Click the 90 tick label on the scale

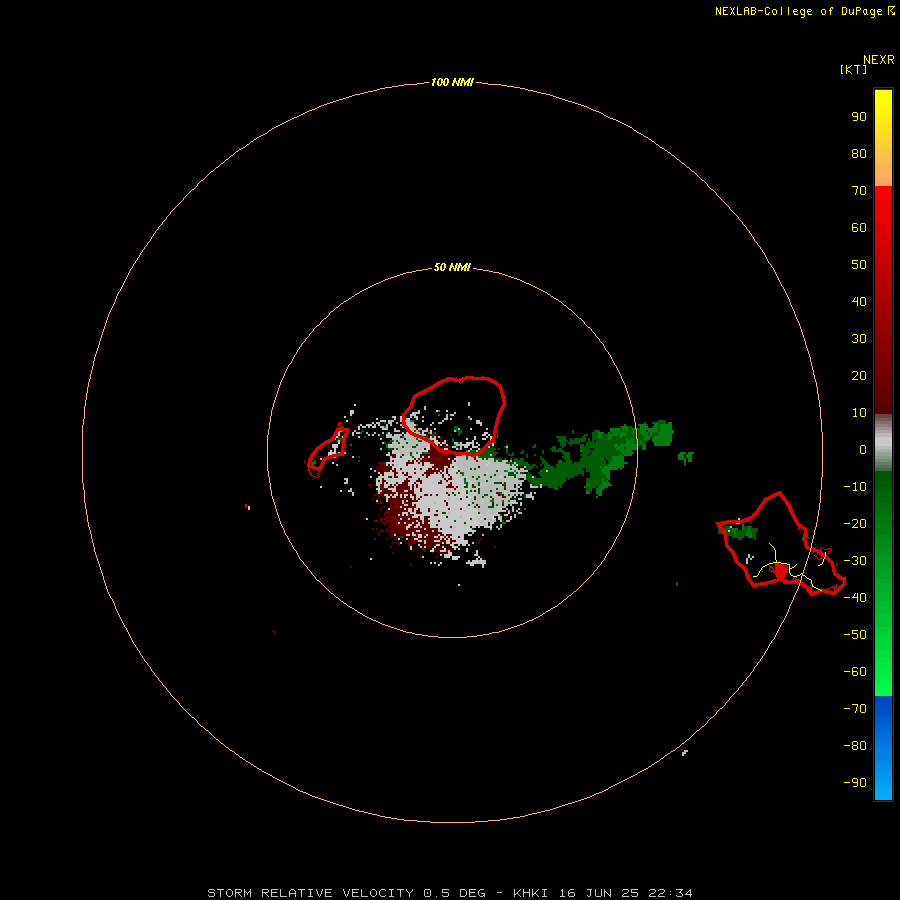pos(859,117)
